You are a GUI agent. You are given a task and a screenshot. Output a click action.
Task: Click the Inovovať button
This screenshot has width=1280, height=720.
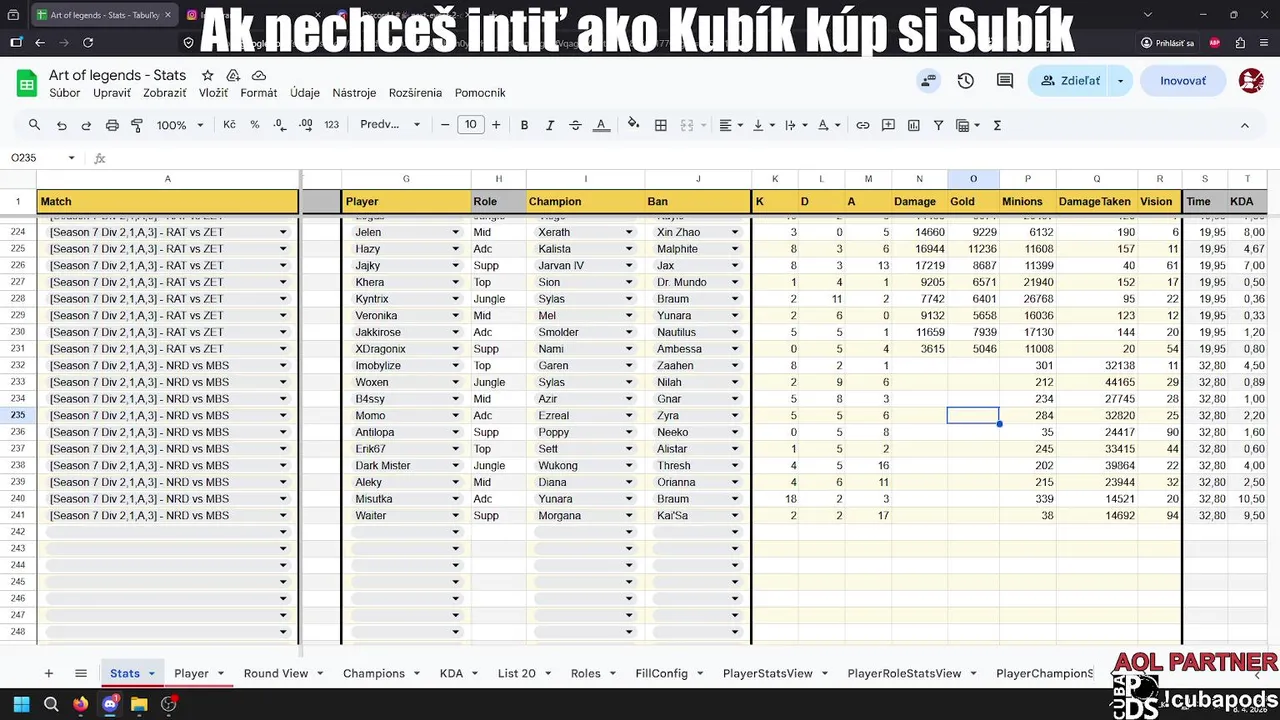(1183, 81)
